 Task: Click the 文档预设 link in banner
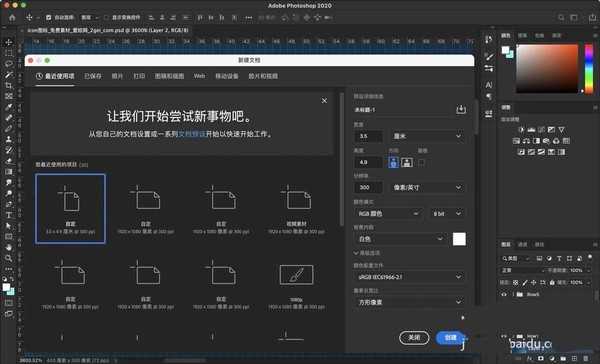[x=192, y=134]
